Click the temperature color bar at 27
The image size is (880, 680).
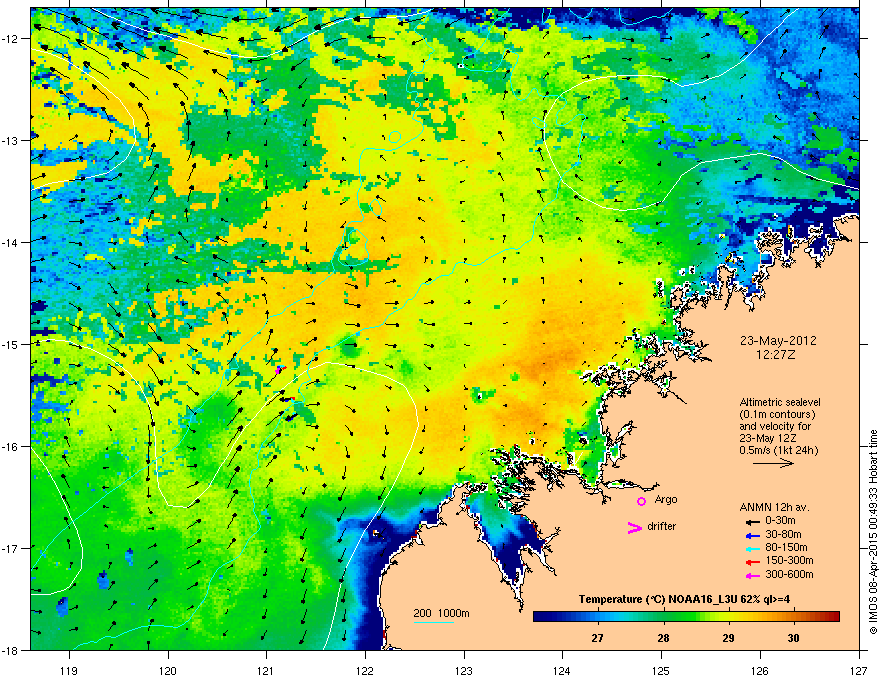[x=597, y=616]
